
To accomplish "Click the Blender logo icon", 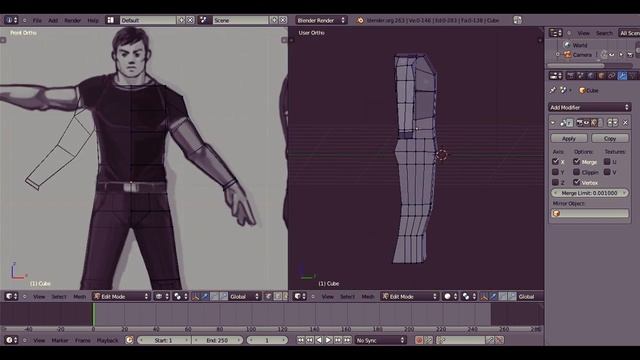I will click(360, 20).
